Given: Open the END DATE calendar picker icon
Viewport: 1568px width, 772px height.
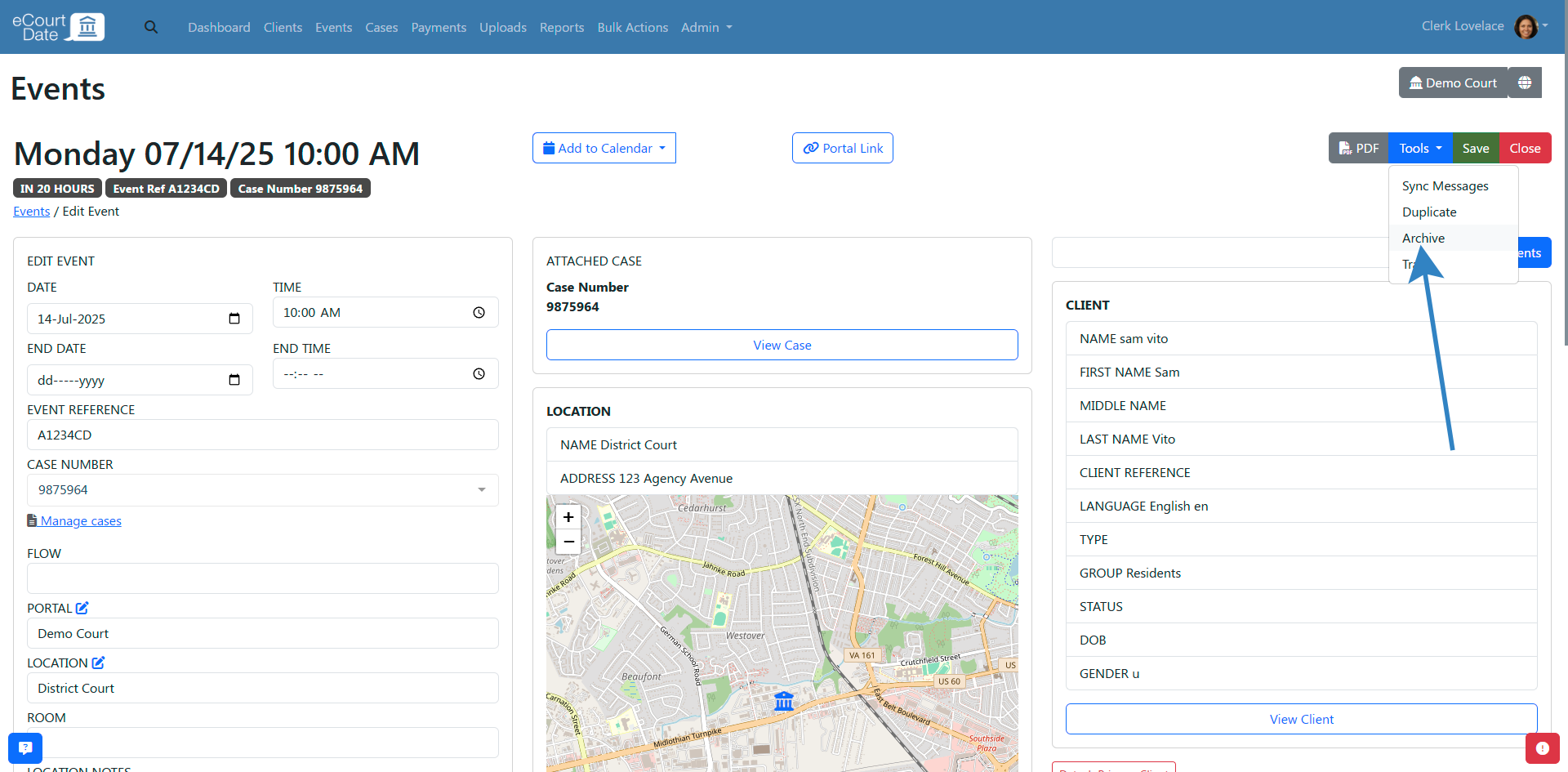Looking at the screenshot, I should [234, 380].
